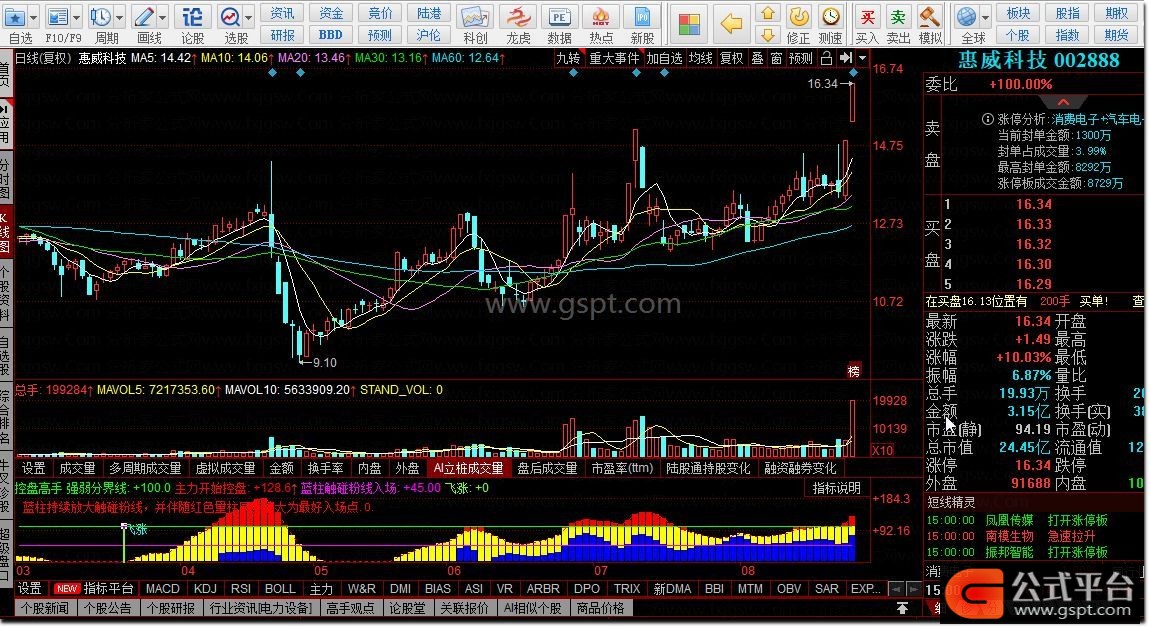The width and height of the screenshot is (1150, 627).
Task: Open the chart header dropdown triangle
Action: pyautogui.click(x=862, y=58)
